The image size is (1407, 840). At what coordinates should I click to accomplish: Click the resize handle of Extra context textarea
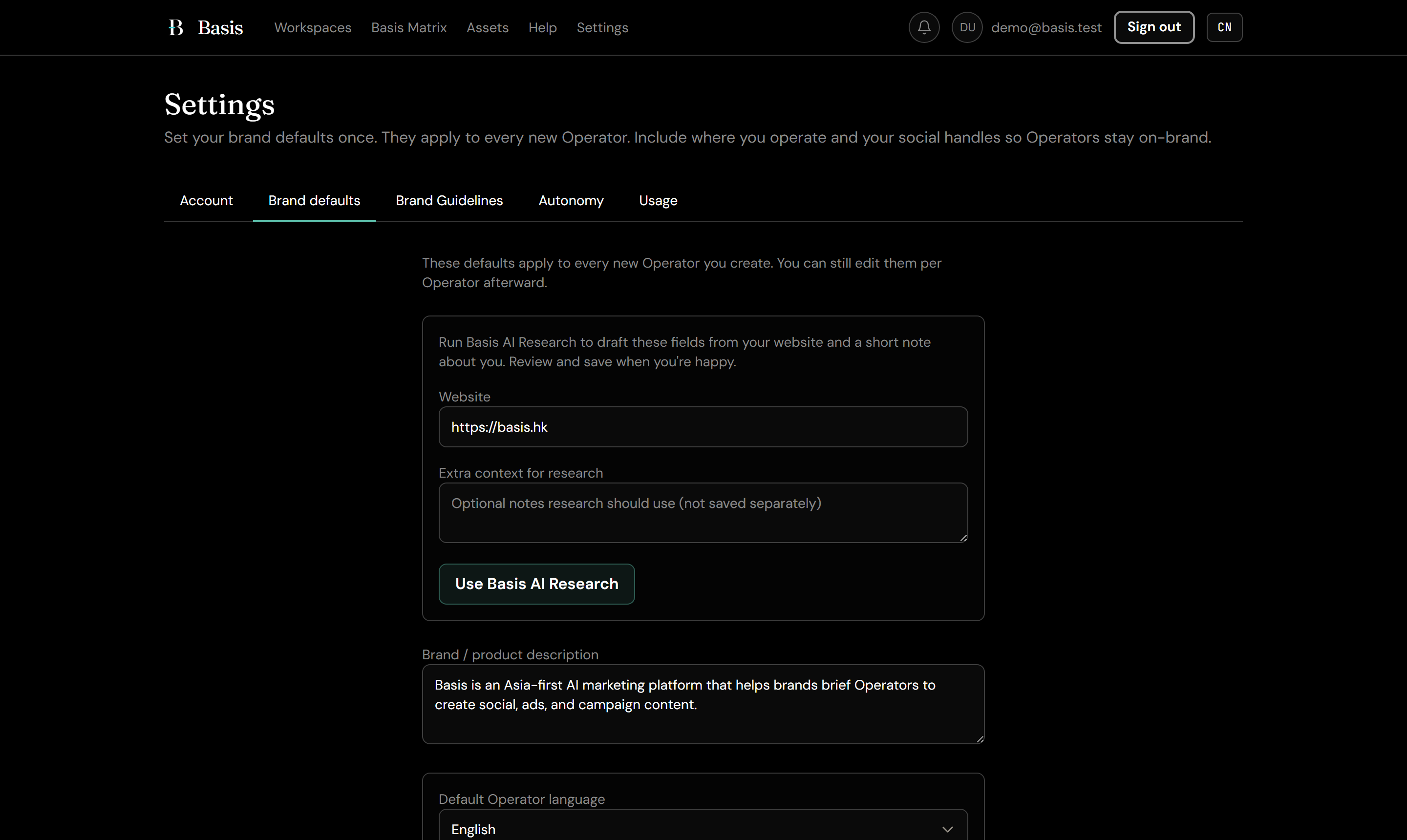click(x=964, y=538)
